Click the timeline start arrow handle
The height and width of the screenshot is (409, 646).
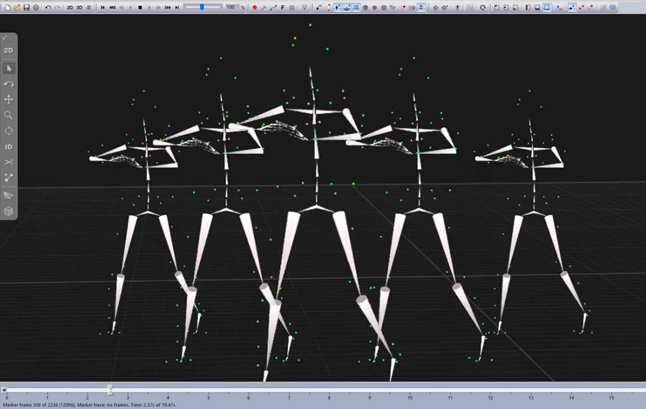point(4,390)
